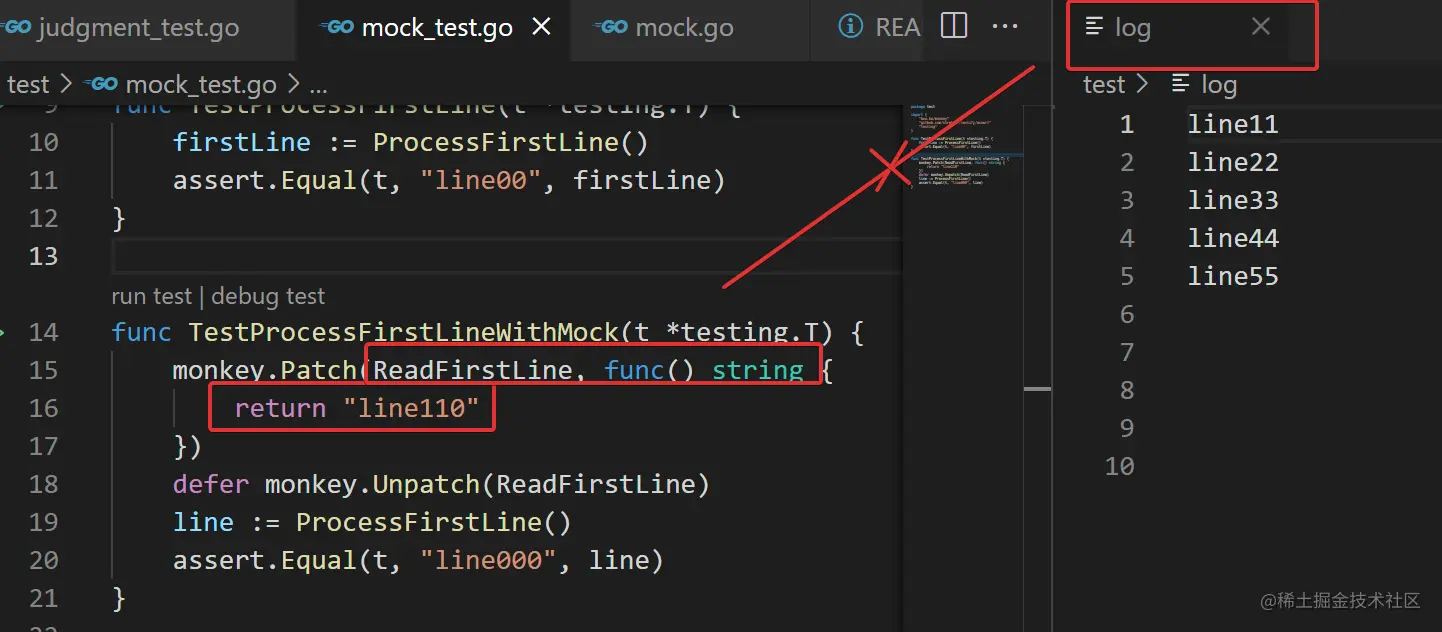
Task: Click the green run arrow beside line 14
Action: pos(4,332)
